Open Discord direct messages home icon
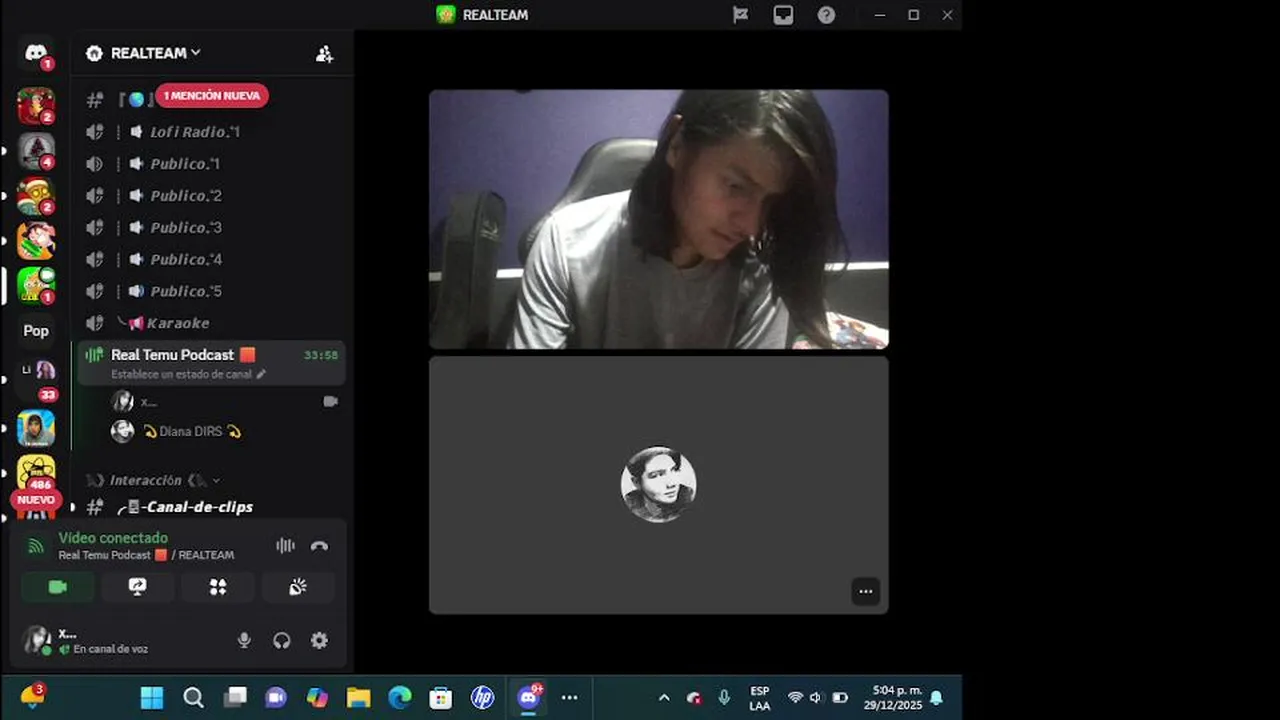 (x=36, y=54)
